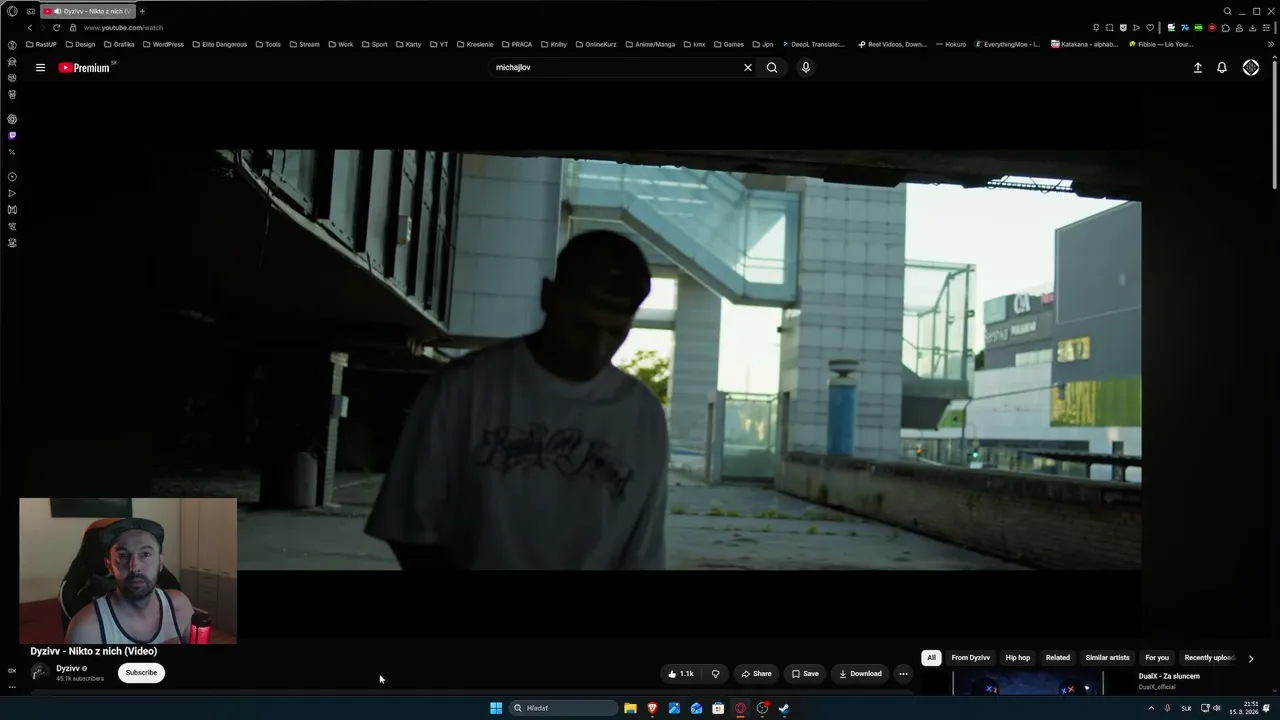This screenshot has height=720, width=1280.
Task: Select the Hip hop filter chip
Action: tap(1017, 658)
